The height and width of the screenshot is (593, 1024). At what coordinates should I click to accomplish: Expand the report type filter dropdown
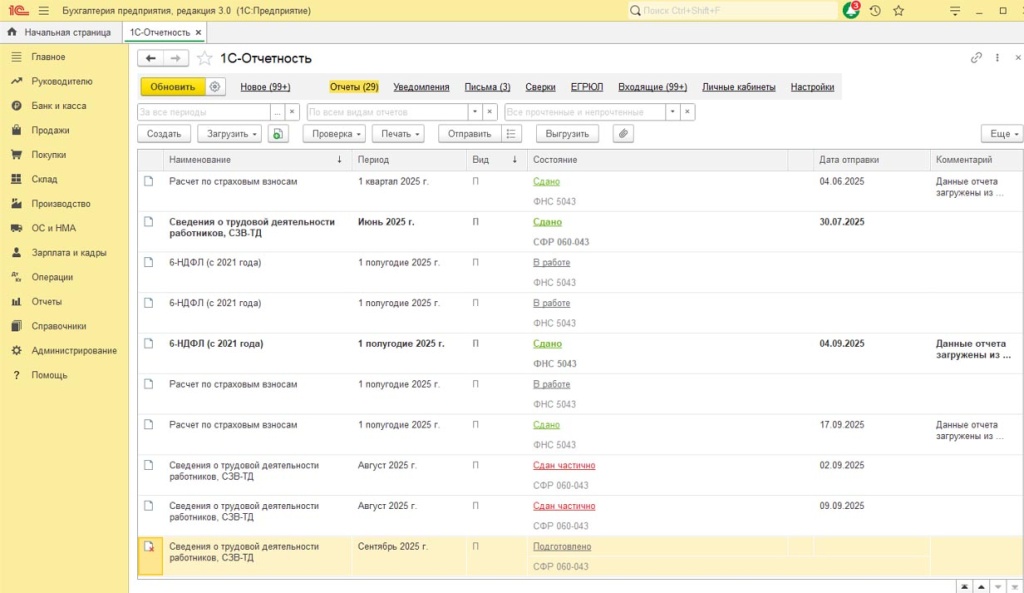tap(477, 112)
